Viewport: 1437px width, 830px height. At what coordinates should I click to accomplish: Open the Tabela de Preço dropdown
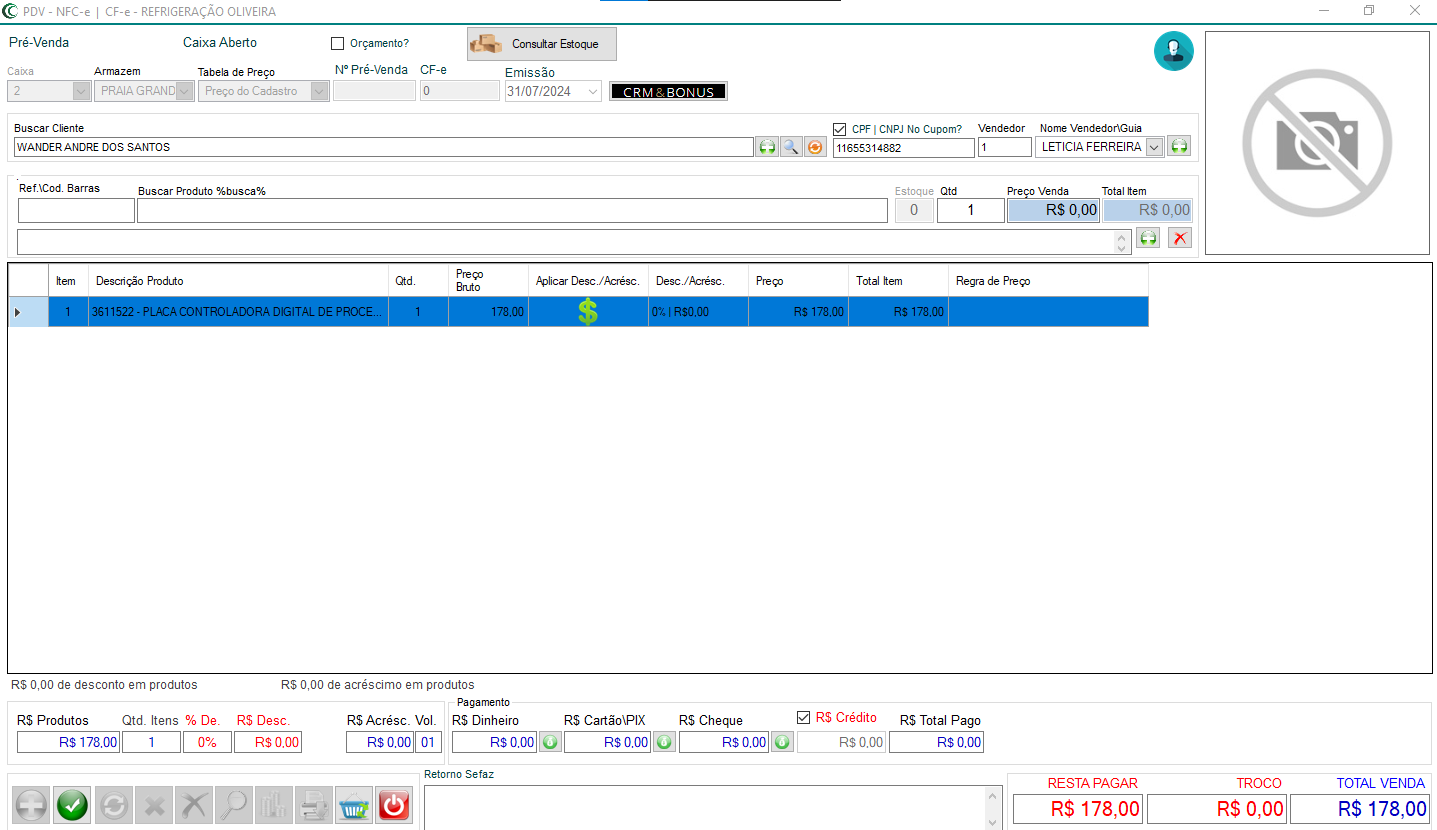(319, 91)
